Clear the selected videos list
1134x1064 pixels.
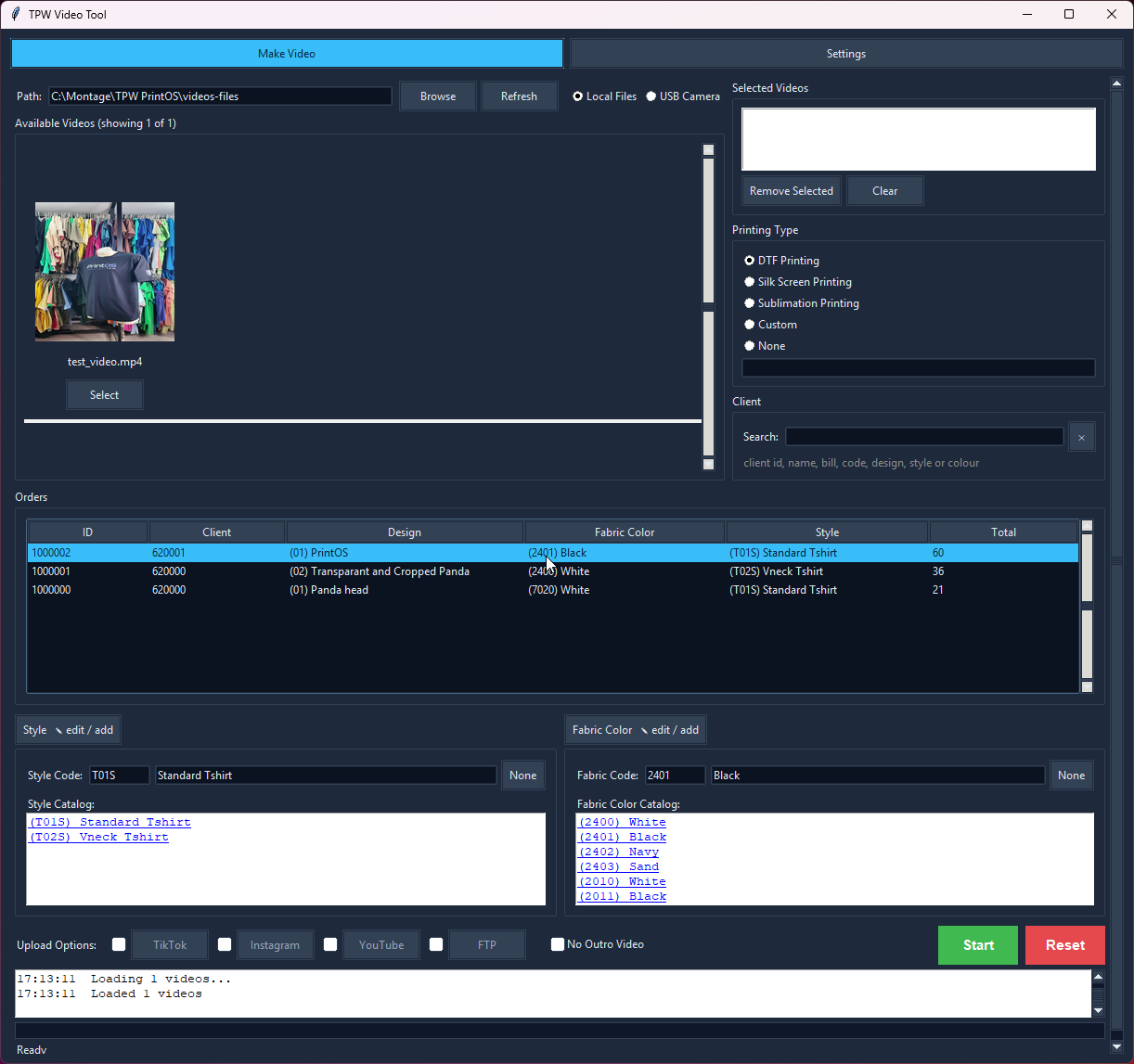click(885, 191)
